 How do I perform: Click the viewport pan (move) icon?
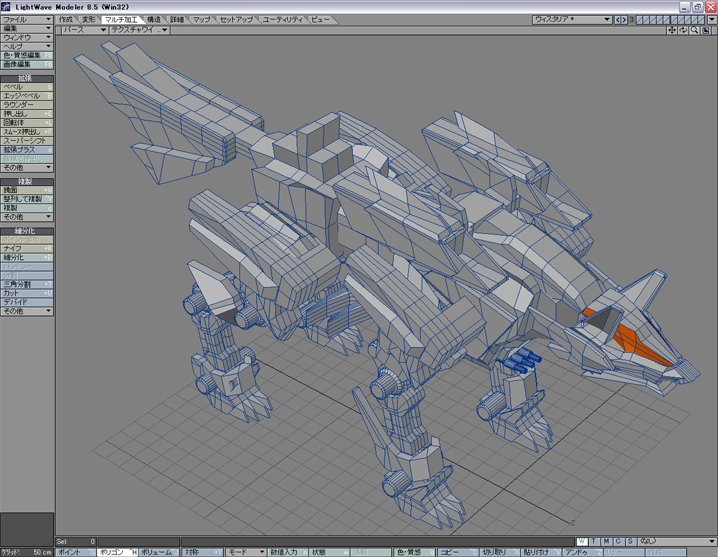[671, 30]
